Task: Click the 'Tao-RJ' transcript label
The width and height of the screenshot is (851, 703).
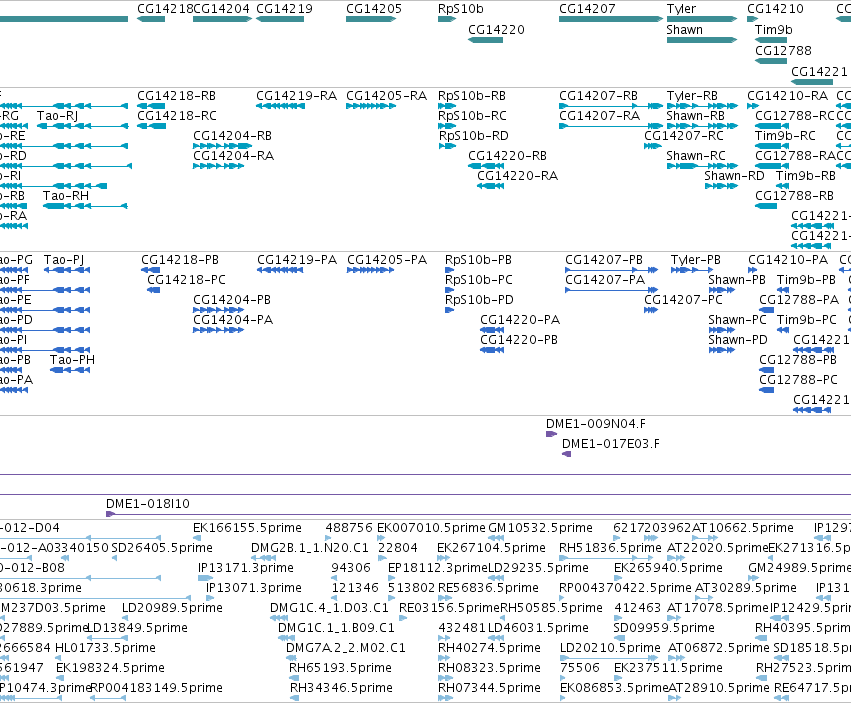Action: (x=58, y=116)
